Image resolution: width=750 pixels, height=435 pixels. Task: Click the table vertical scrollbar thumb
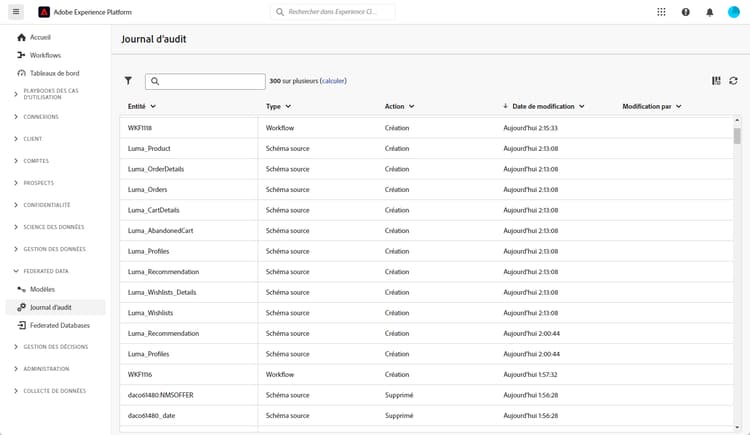coord(737,135)
